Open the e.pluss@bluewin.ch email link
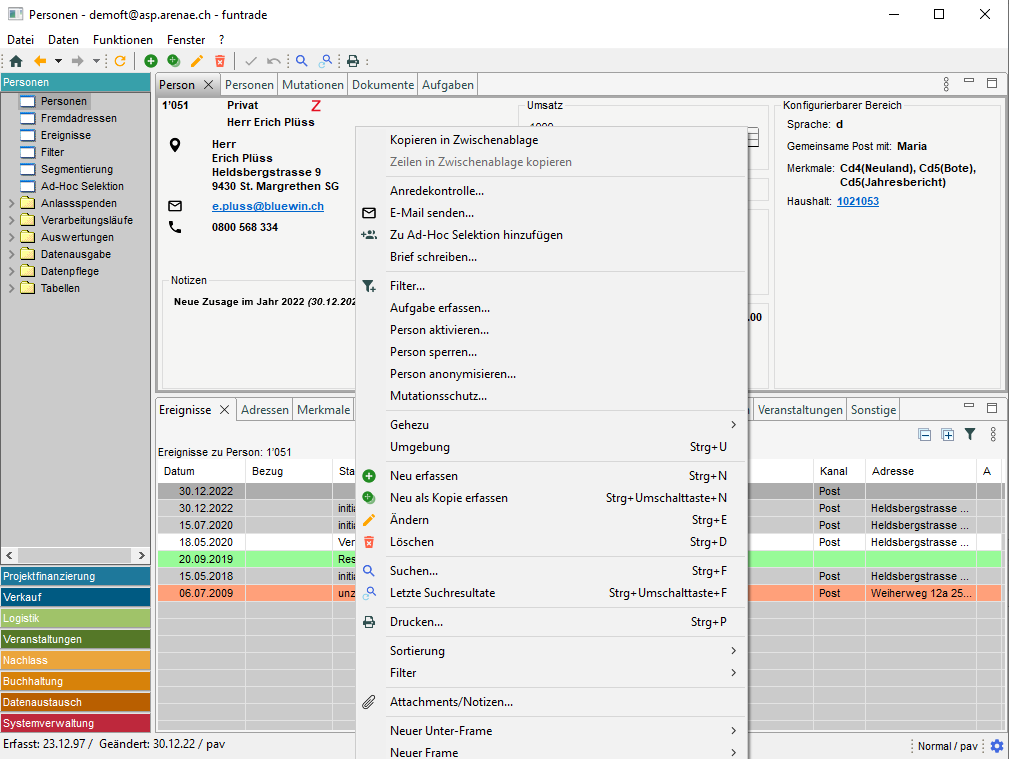The width and height of the screenshot is (1009, 759). pyautogui.click(x=268, y=206)
